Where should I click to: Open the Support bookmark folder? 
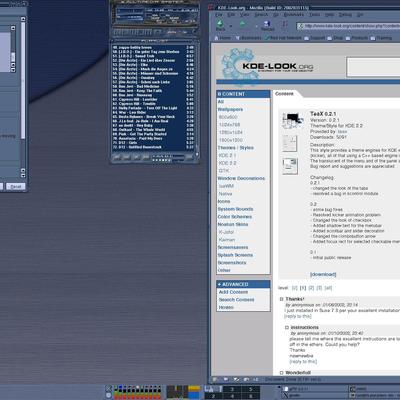pos(314,38)
